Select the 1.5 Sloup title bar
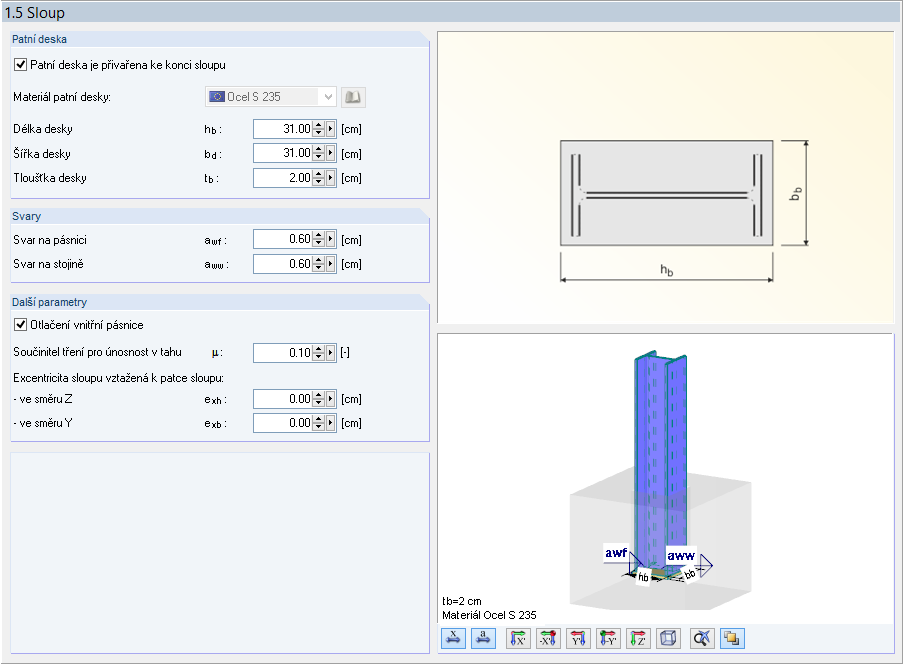Image resolution: width=904 pixels, height=665 pixels. (x=40, y=12)
